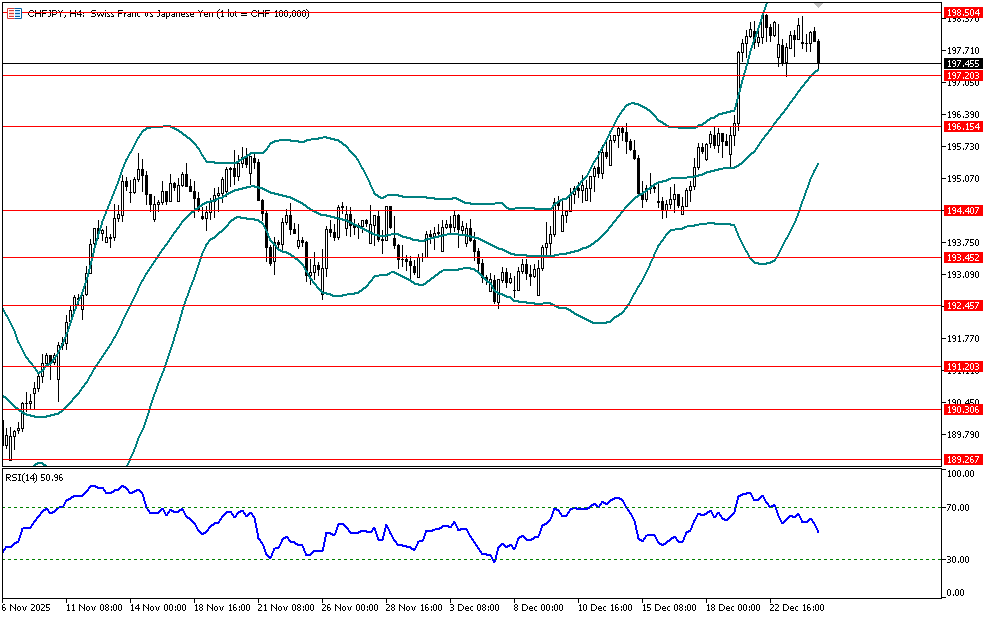994x619 pixels.
Task: Click the latest candlestick on the chart
Action: [819, 54]
